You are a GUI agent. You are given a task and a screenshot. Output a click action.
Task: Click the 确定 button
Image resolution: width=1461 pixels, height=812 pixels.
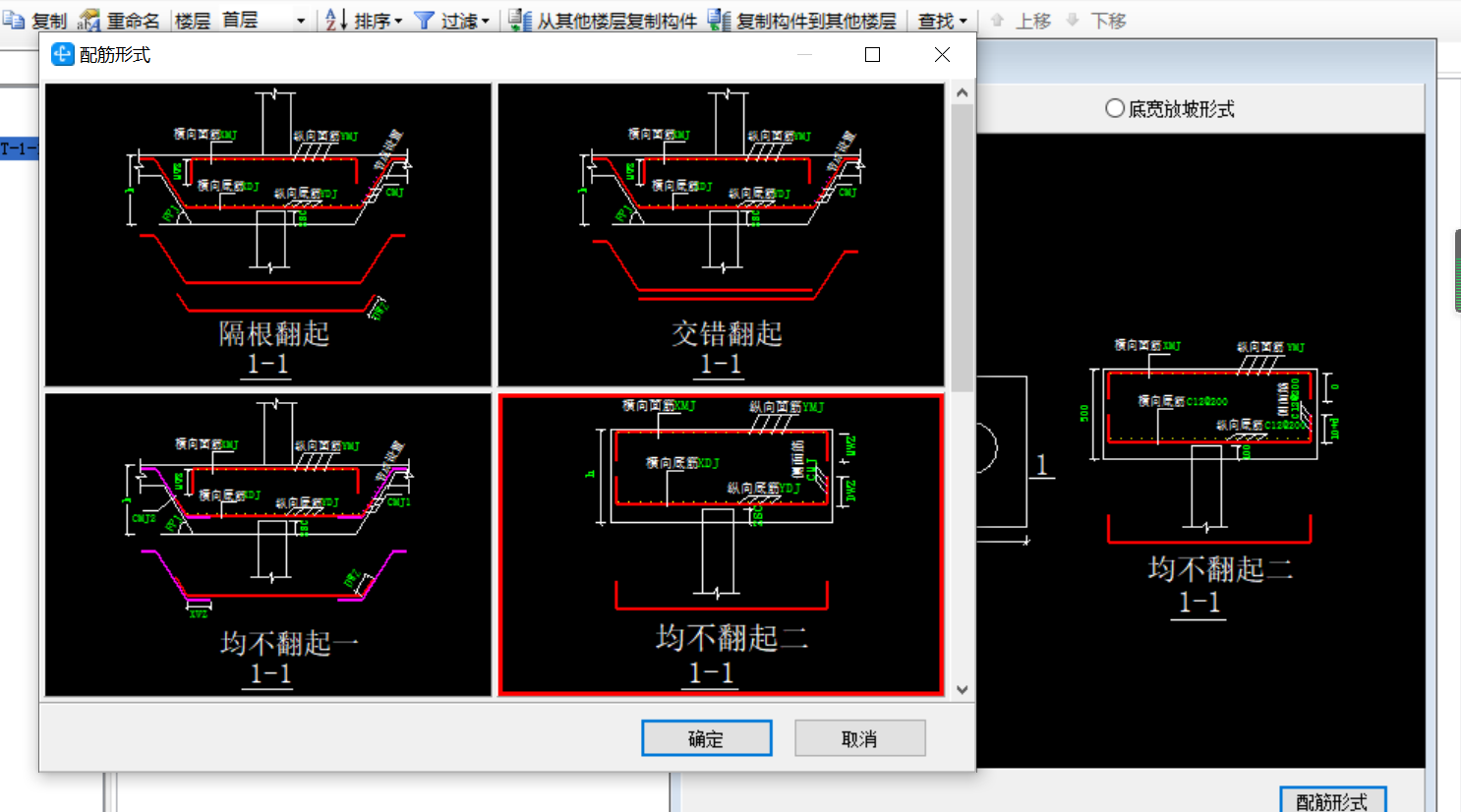point(706,738)
